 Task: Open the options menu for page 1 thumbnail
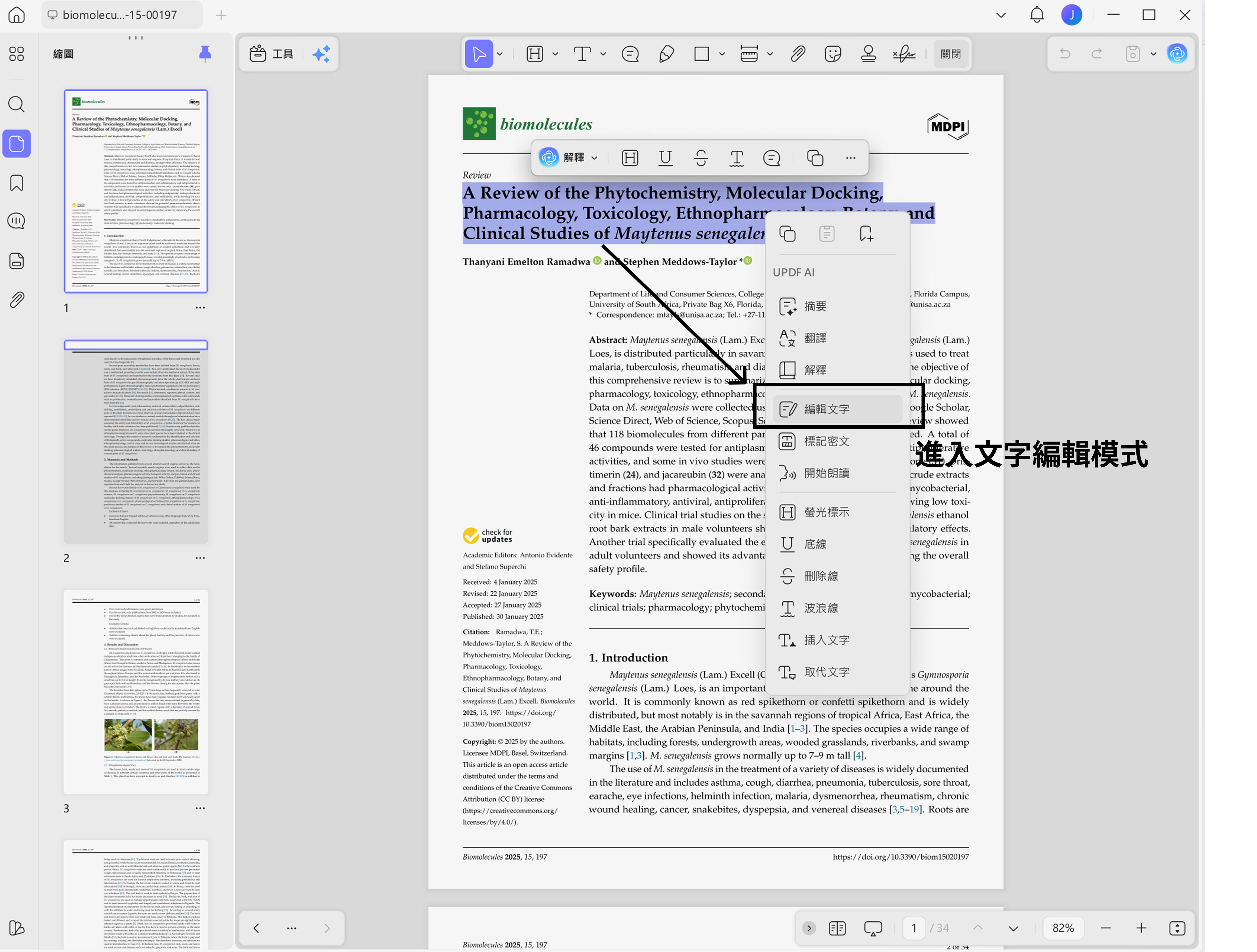pos(200,307)
